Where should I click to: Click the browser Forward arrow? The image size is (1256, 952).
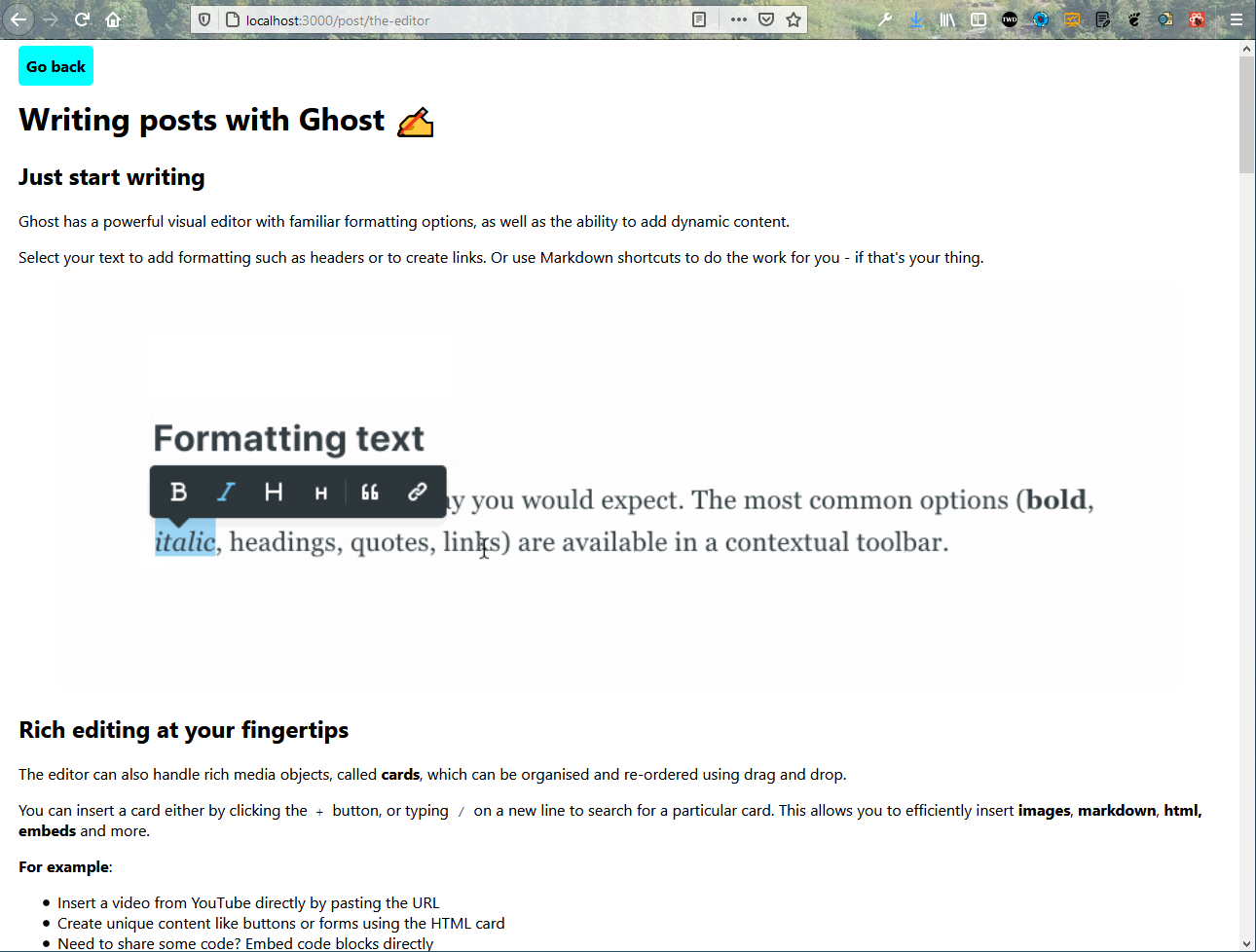[51, 19]
